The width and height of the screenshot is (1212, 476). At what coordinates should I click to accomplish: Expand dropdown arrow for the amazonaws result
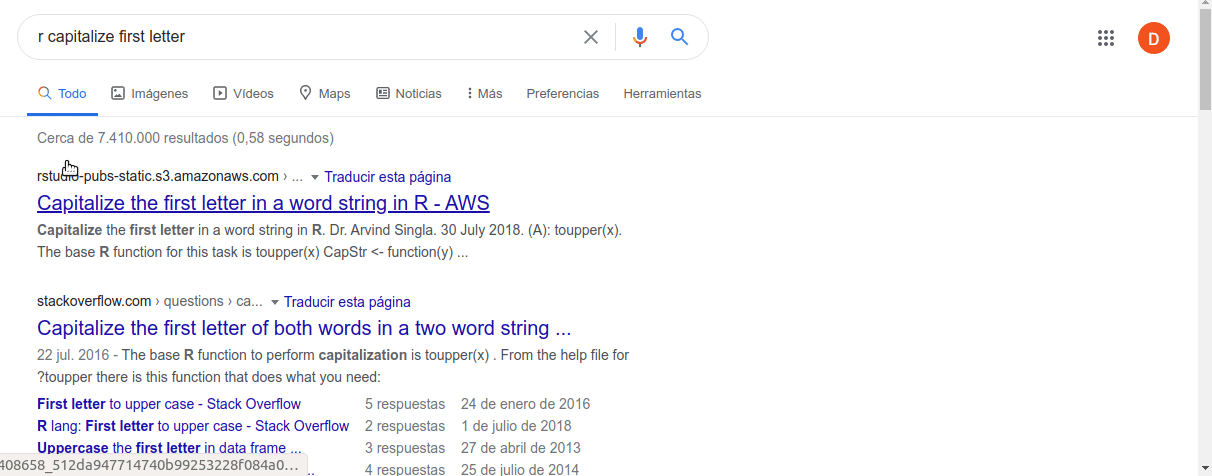[315, 177]
